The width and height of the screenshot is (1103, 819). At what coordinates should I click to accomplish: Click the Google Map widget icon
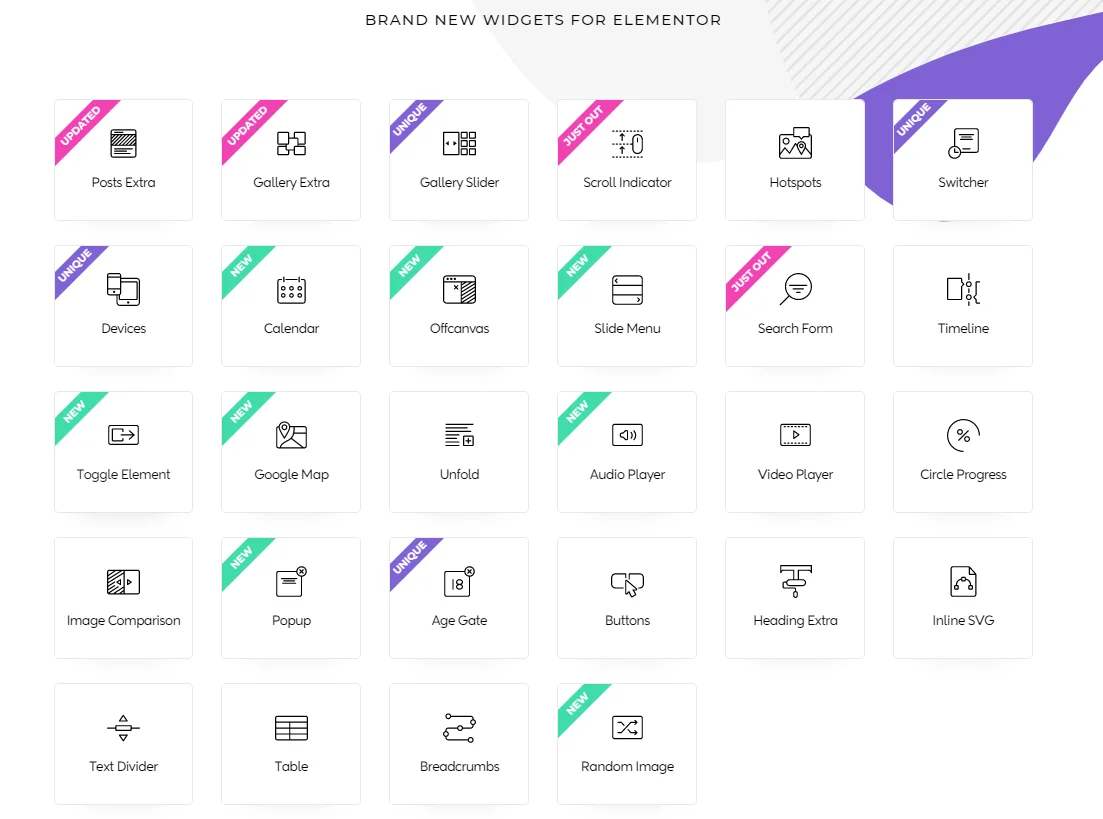click(291, 434)
